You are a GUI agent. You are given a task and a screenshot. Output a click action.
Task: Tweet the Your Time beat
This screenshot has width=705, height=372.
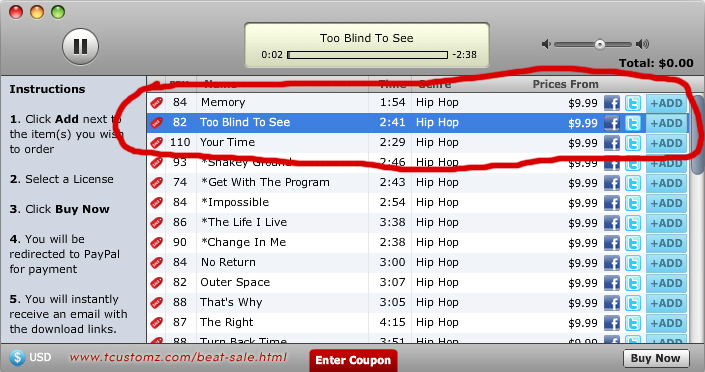(633, 143)
